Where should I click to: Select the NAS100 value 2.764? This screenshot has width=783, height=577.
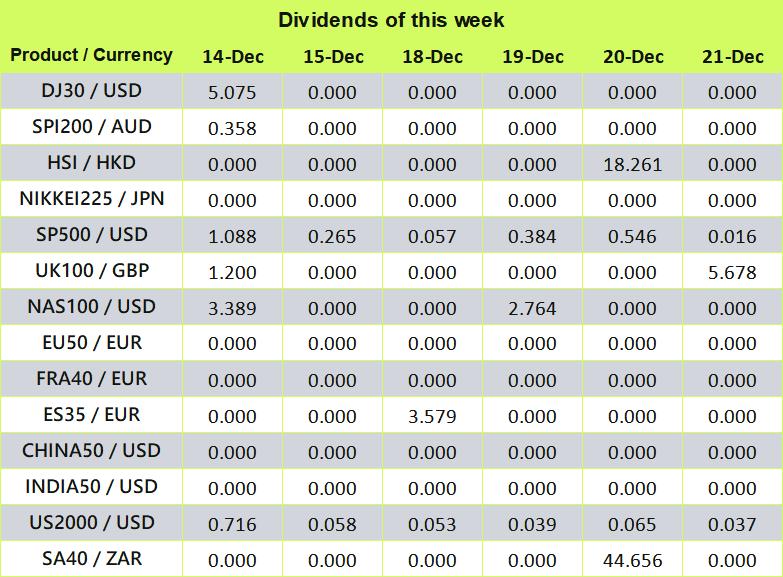pos(533,309)
